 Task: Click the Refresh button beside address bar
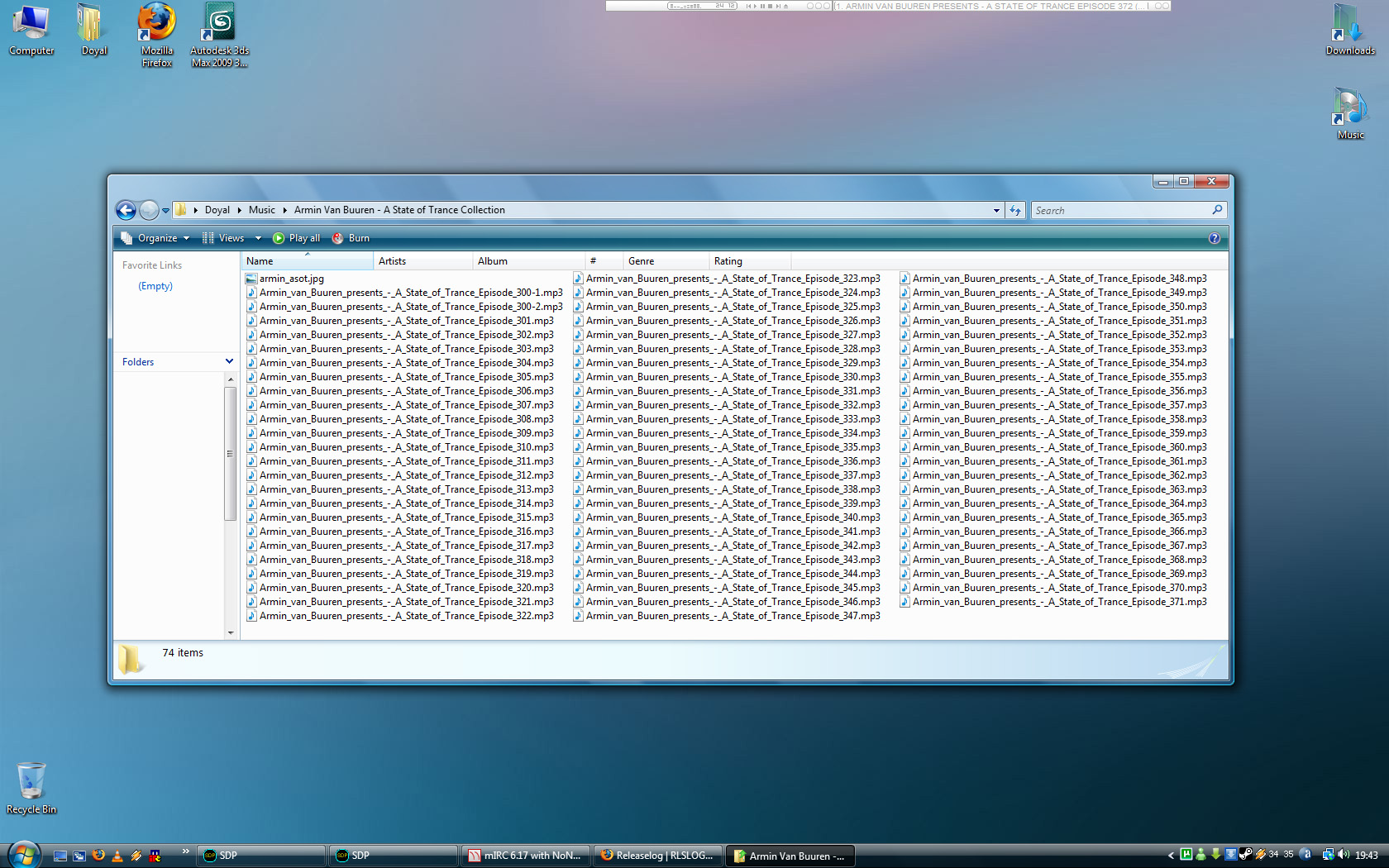coord(1015,211)
